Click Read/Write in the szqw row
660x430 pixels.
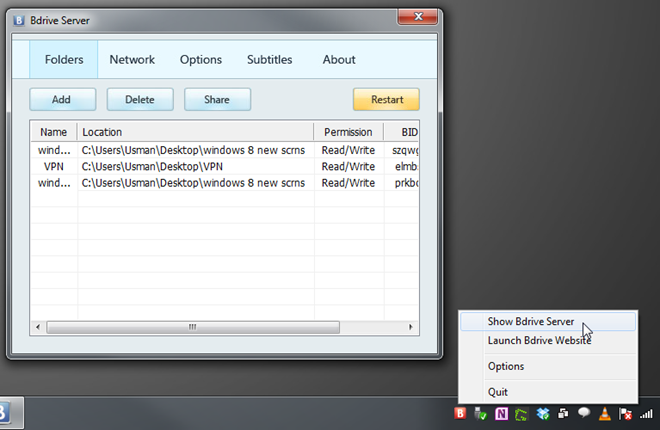(348, 150)
